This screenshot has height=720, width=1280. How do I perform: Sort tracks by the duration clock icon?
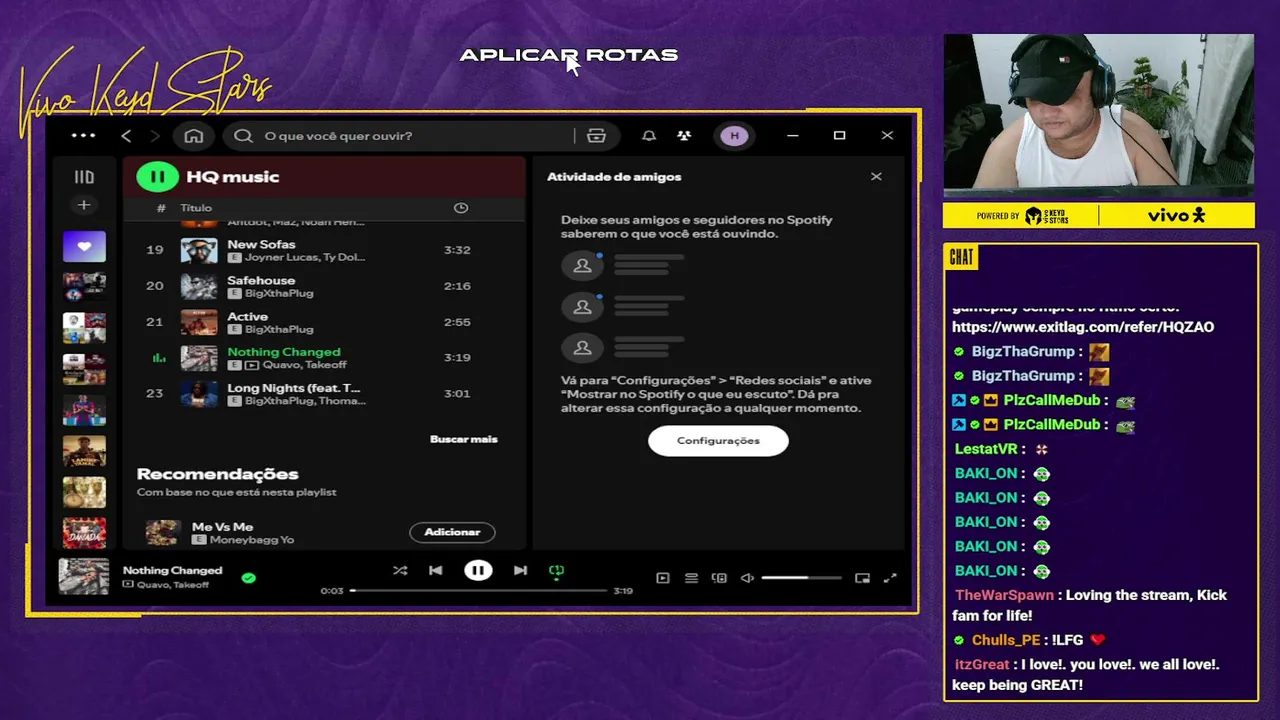pos(461,208)
